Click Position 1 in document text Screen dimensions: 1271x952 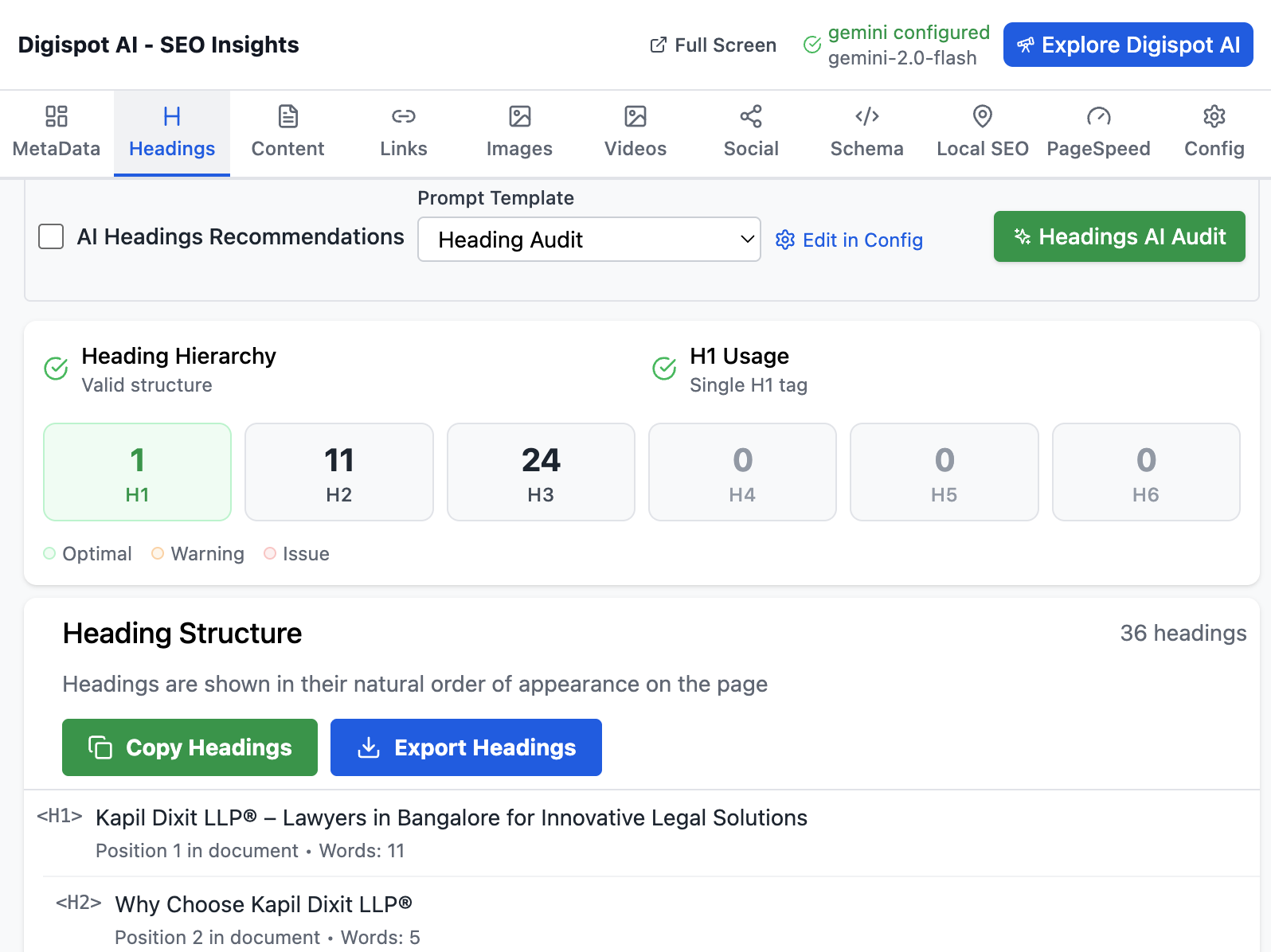point(197,851)
